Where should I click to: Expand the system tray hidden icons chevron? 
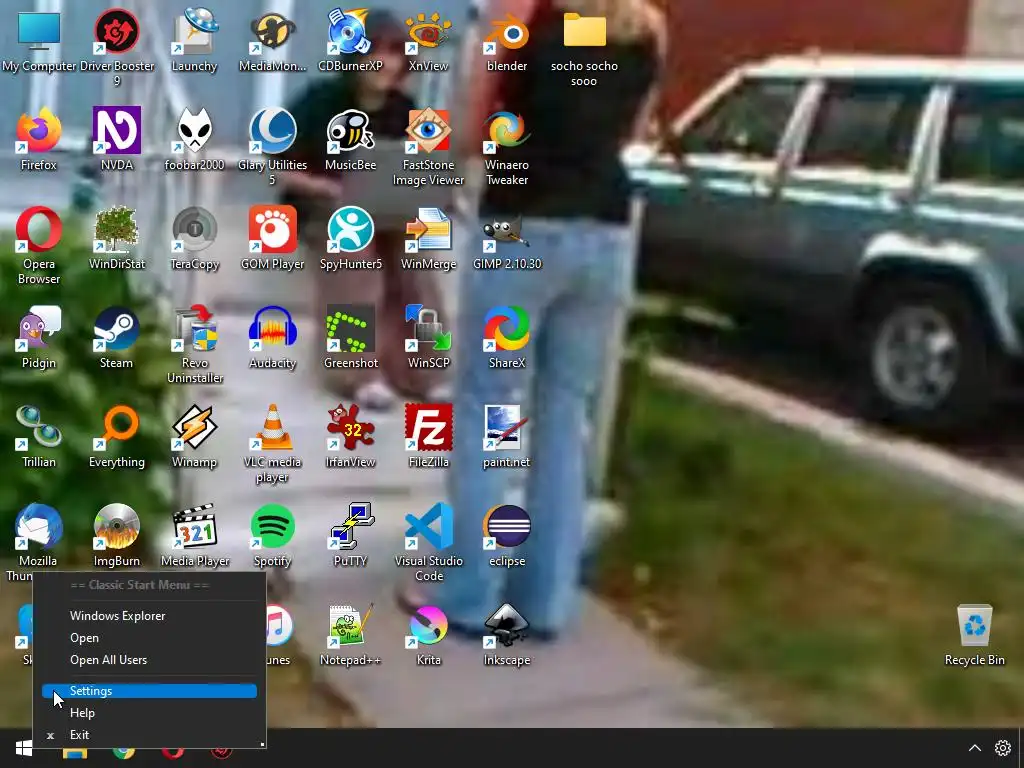(974, 748)
